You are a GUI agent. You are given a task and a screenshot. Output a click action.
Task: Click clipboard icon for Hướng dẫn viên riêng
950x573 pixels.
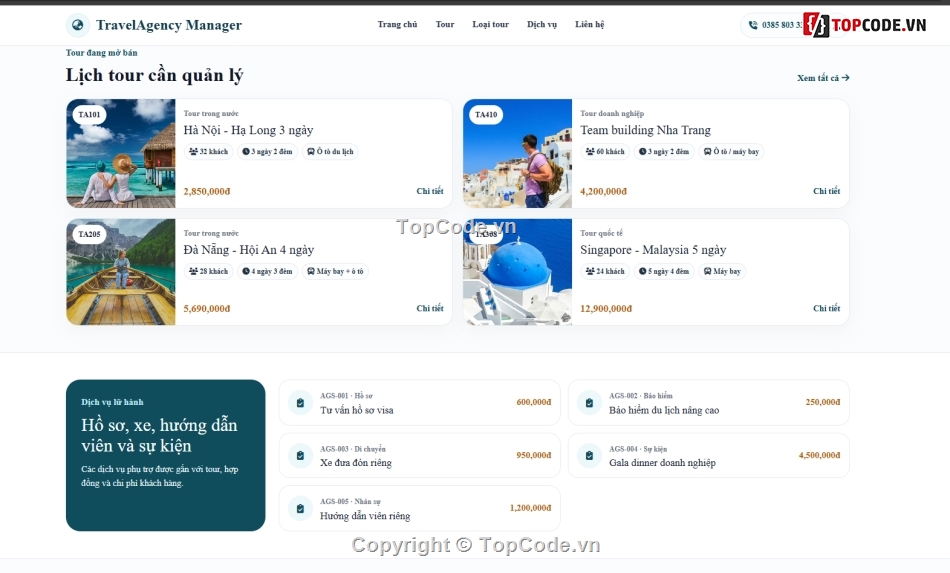[x=300, y=509]
